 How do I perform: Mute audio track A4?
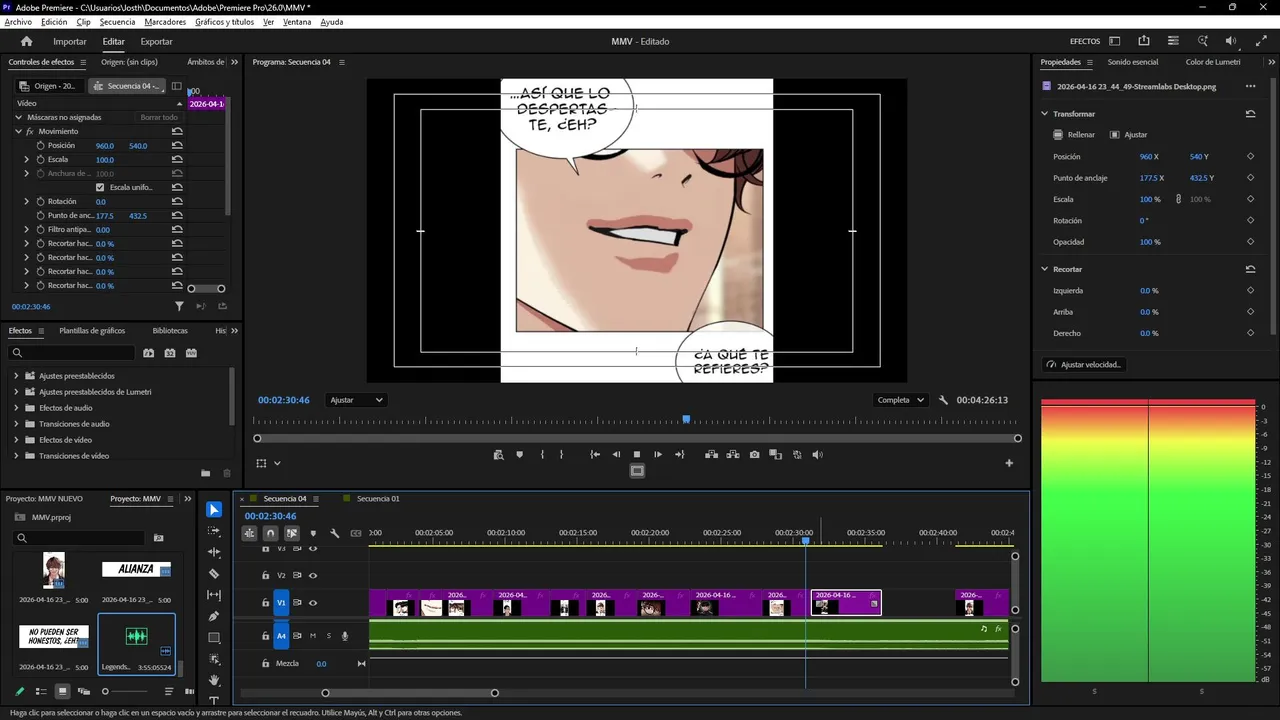tap(313, 636)
